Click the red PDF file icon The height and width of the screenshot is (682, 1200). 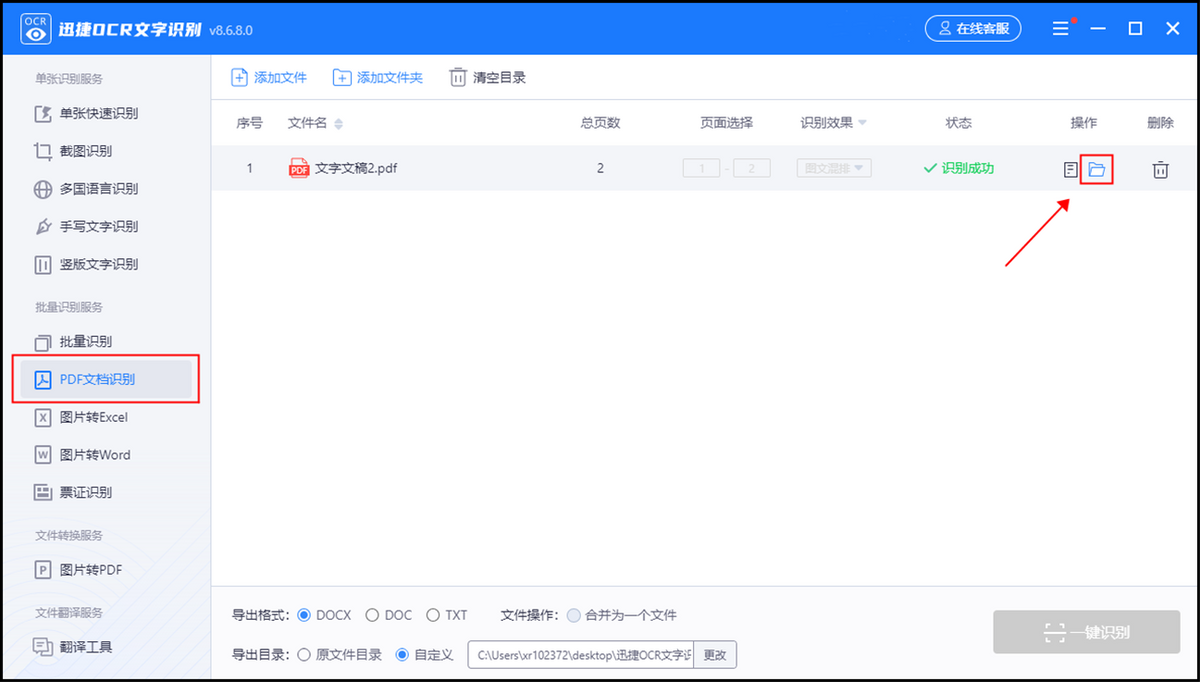coord(299,168)
